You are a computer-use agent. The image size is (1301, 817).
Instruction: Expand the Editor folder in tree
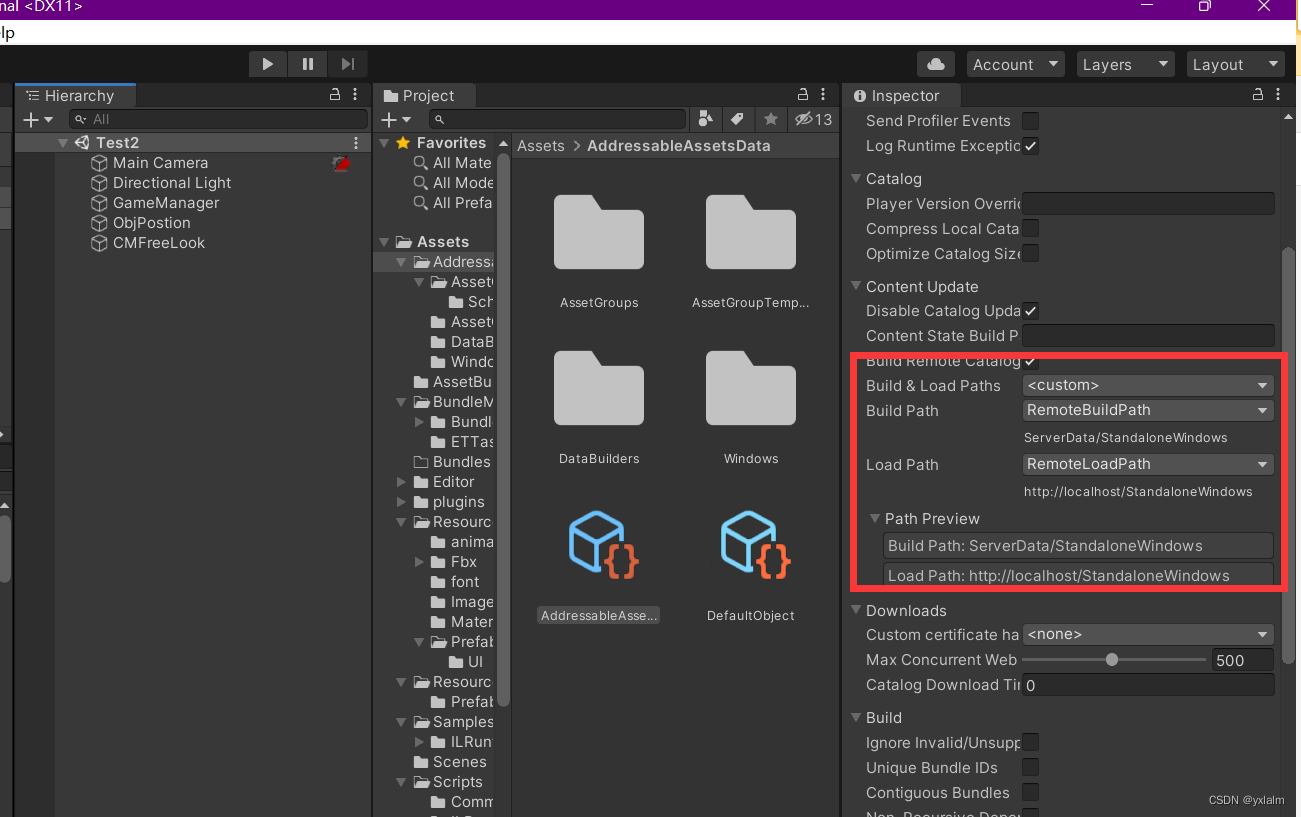pyautogui.click(x=403, y=482)
